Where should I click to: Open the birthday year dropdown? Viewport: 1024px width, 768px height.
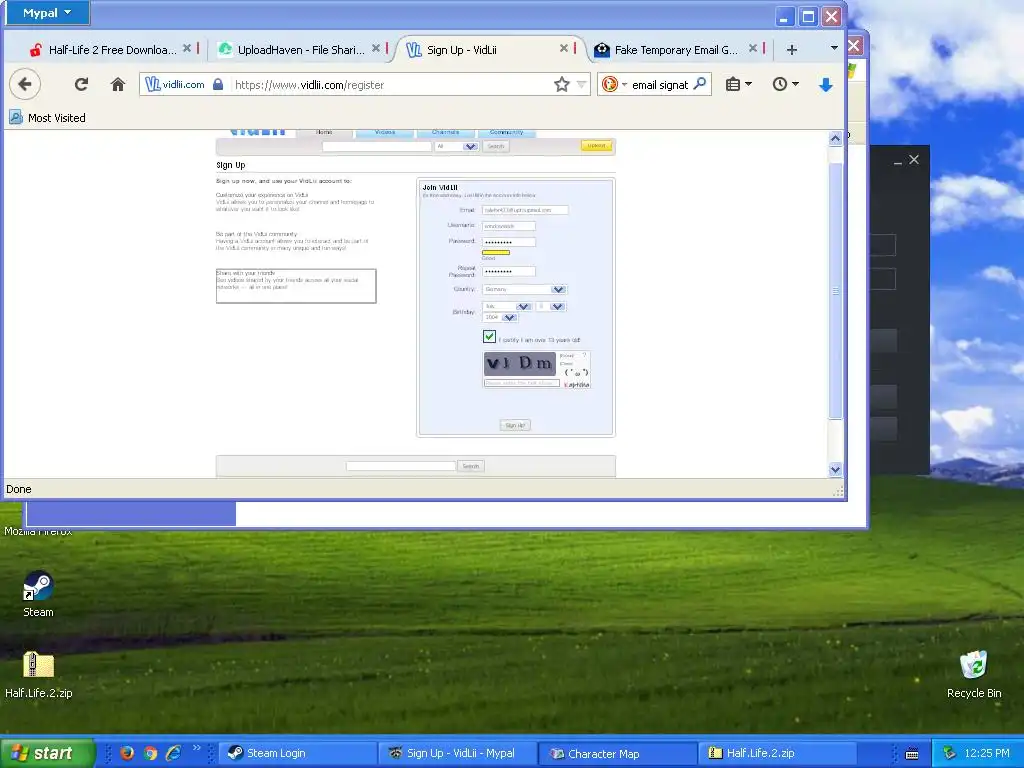pos(500,317)
